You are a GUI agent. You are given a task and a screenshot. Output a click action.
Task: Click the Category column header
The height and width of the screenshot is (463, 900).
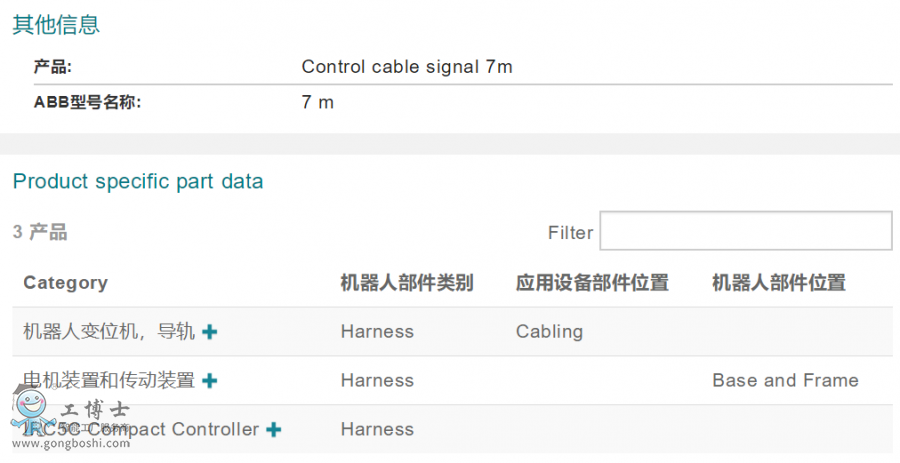click(65, 283)
